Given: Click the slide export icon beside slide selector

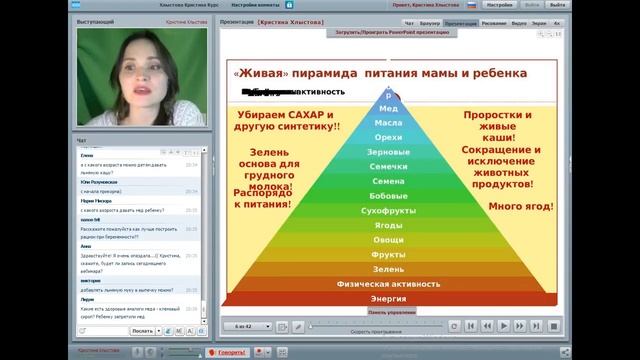Looking at the screenshot, I should (x=282, y=327).
